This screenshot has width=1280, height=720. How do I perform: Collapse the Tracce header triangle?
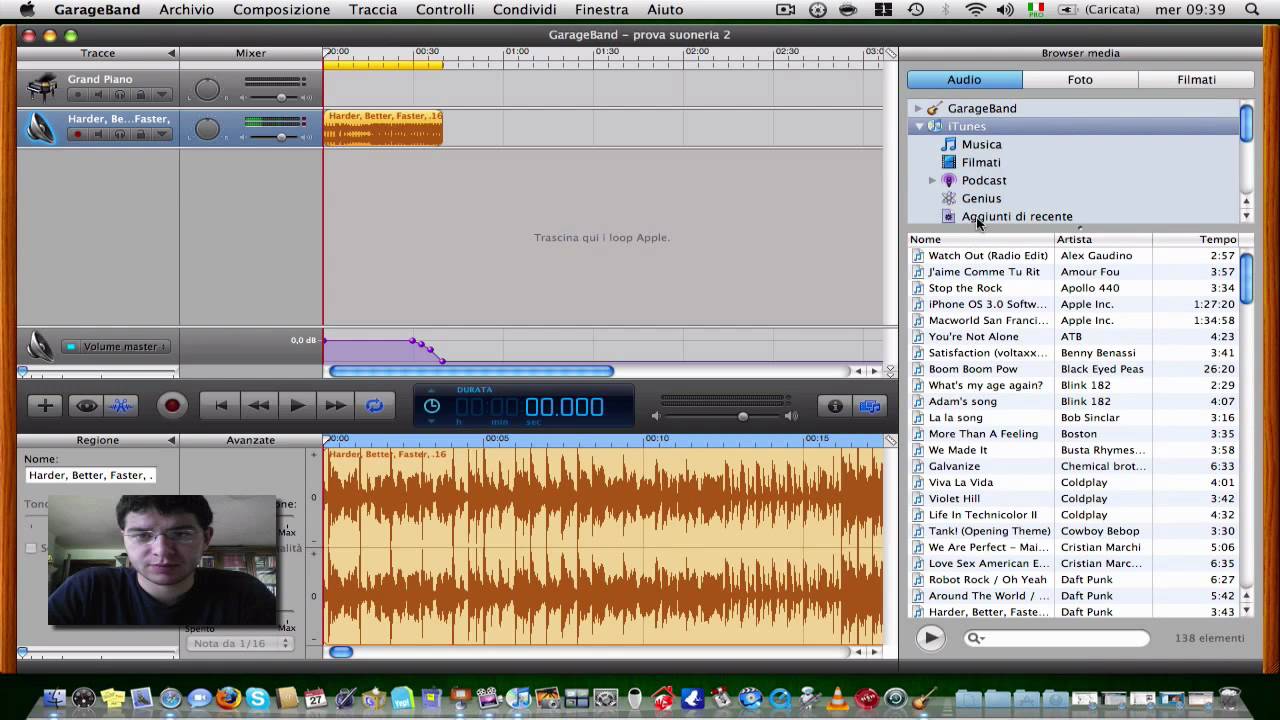171,53
